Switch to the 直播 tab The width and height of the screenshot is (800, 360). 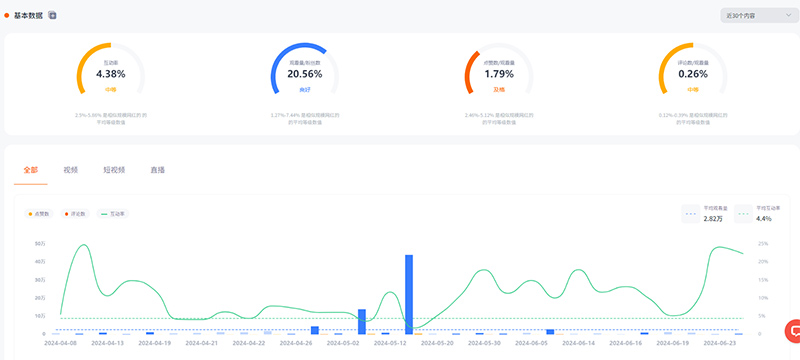(x=158, y=170)
